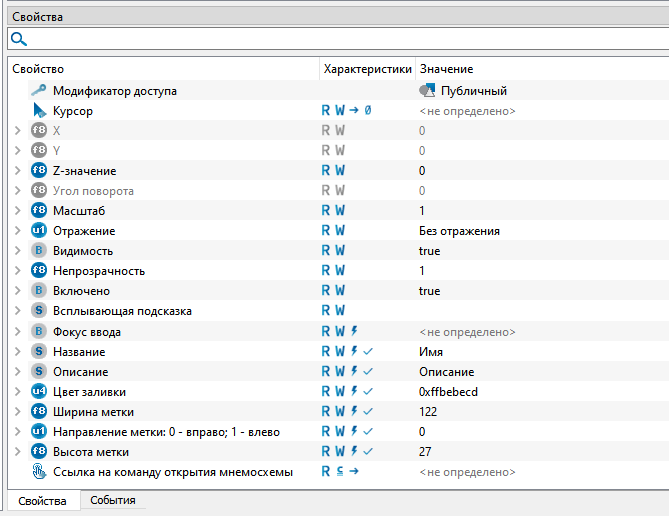
Task: Click the f8 icon beside Z-значение
Action: tap(39, 171)
